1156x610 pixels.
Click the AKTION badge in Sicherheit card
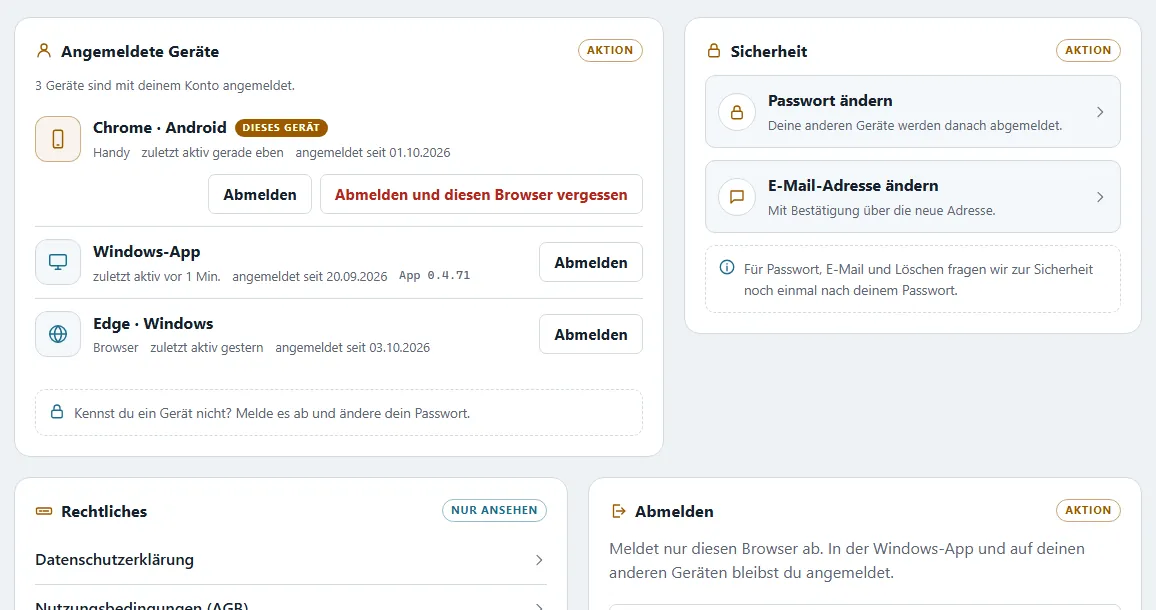1088,50
